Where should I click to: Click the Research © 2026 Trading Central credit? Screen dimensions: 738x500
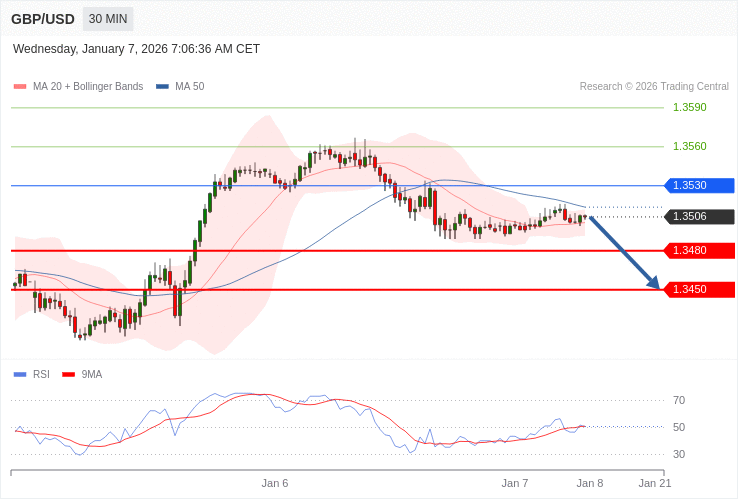click(654, 87)
